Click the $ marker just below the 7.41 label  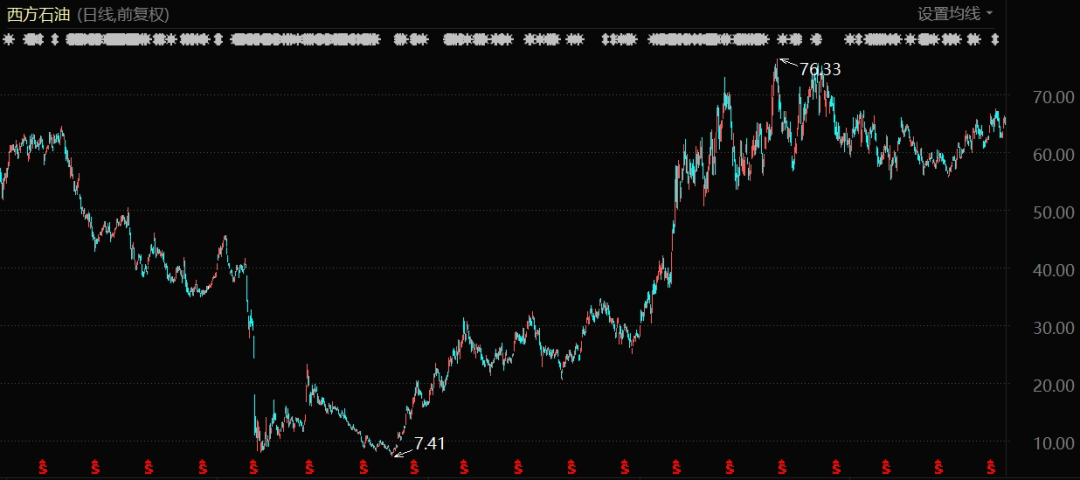[413, 466]
